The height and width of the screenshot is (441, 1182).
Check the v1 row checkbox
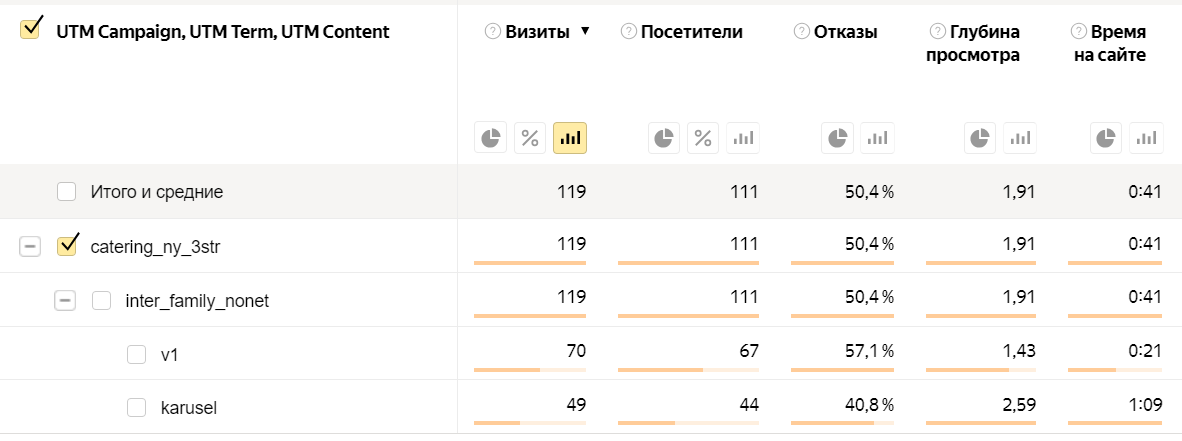pyautogui.click(x=136, y=354)
